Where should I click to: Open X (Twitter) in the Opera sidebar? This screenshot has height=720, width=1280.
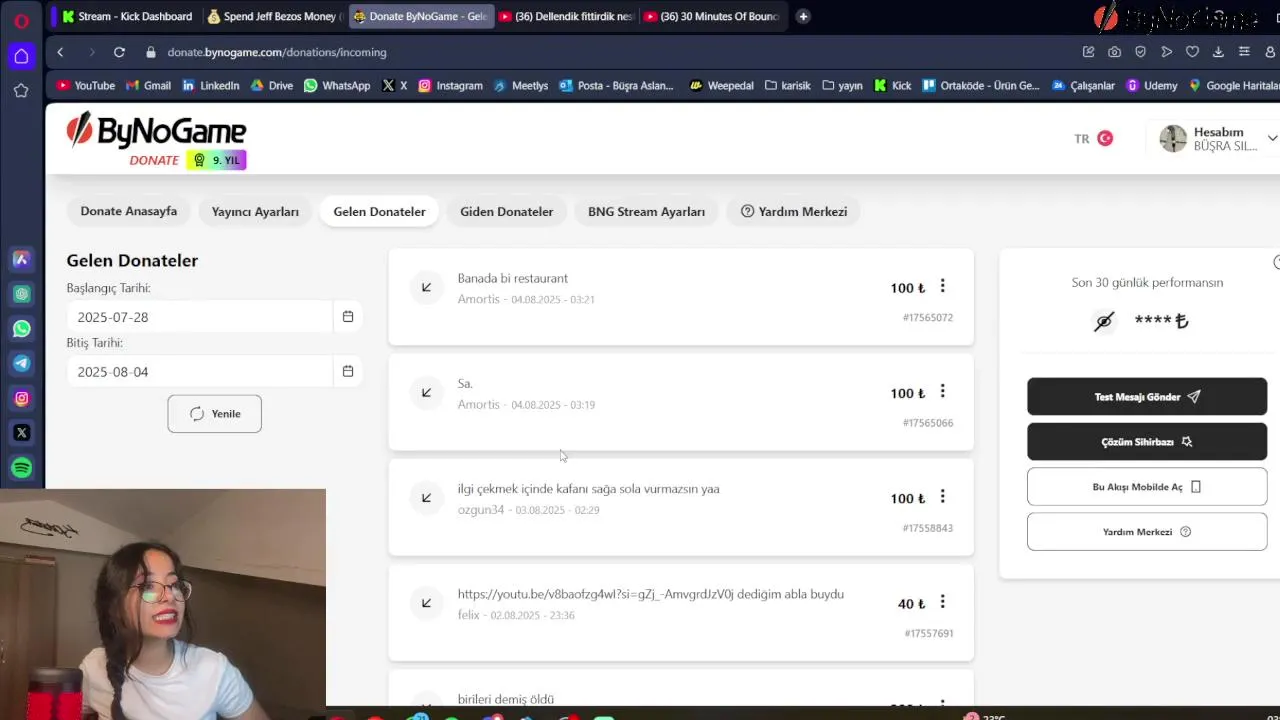pyautogui.click(x=21, y=433)
